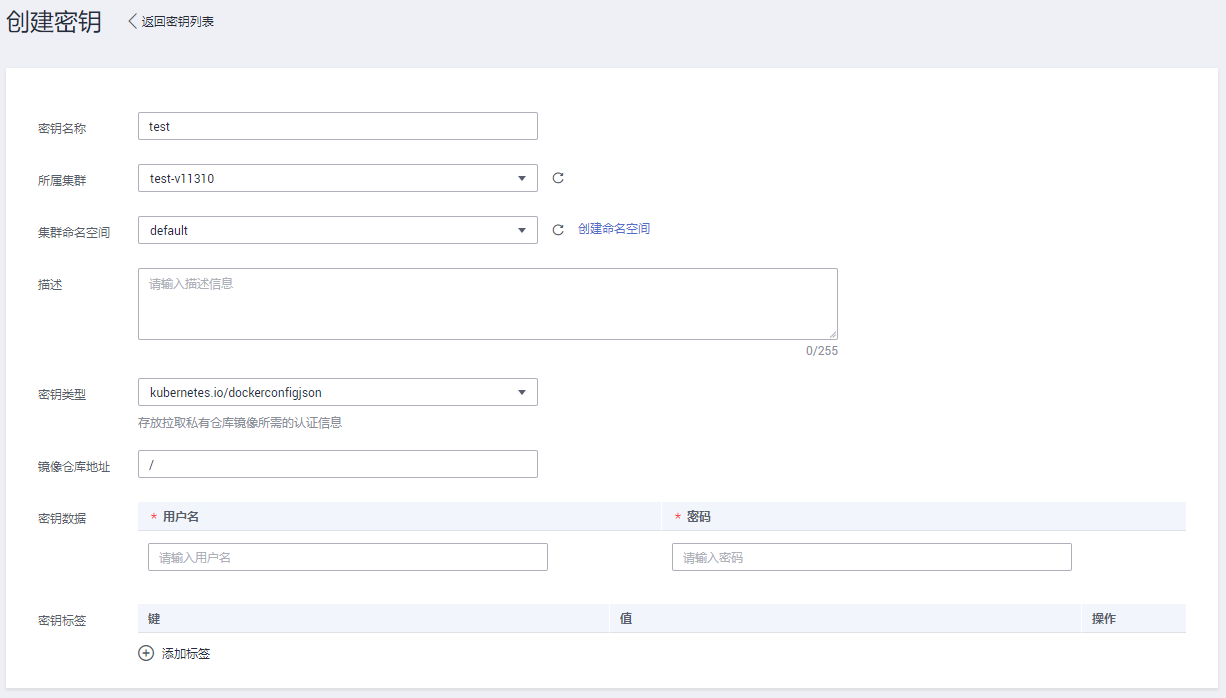
Task: Click the 操作 column header
Action: pos(1103,619)
